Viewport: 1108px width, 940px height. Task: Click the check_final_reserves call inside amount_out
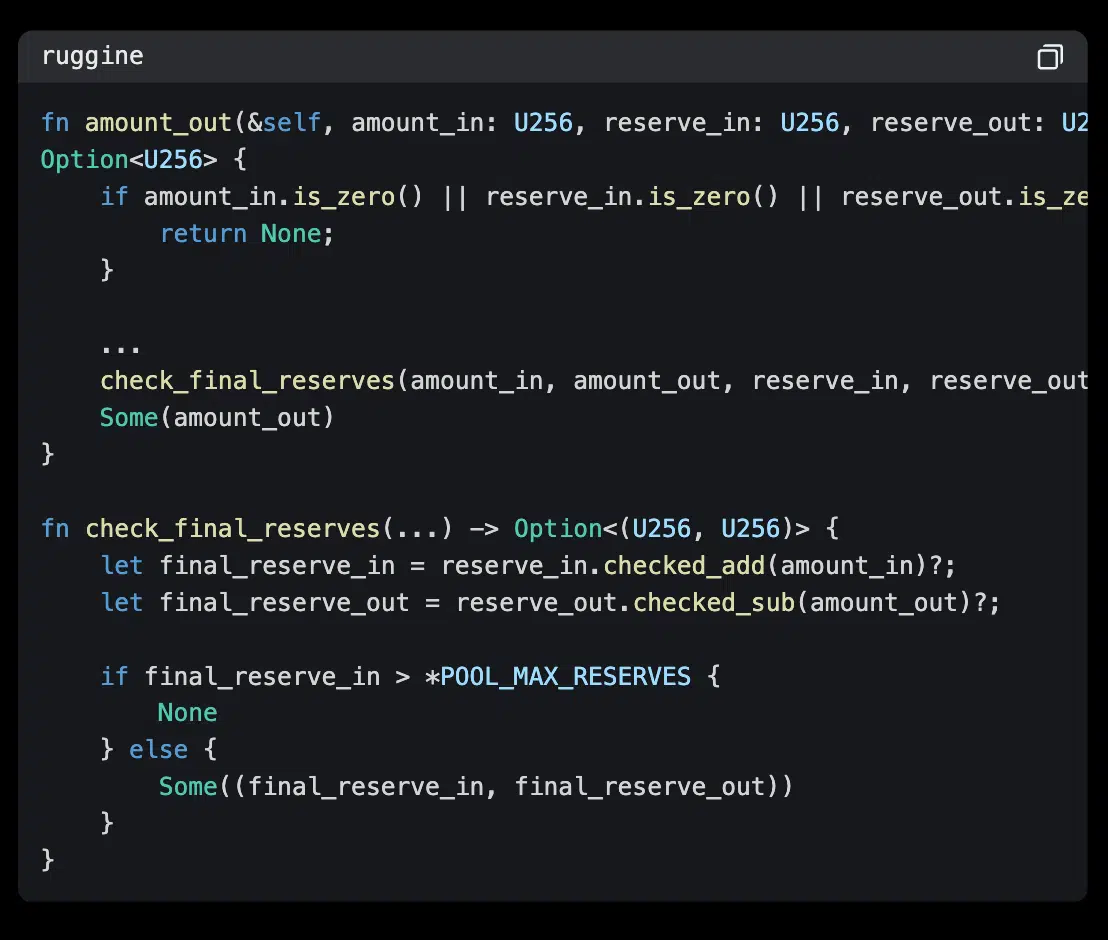click(247, 381)
